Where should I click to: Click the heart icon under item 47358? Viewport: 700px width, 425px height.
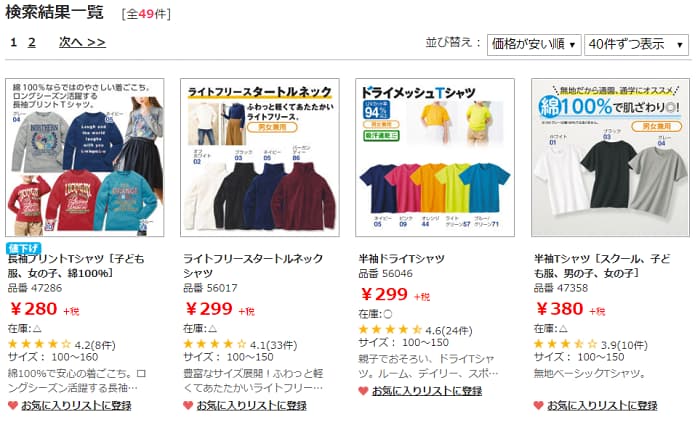(538, 405)
